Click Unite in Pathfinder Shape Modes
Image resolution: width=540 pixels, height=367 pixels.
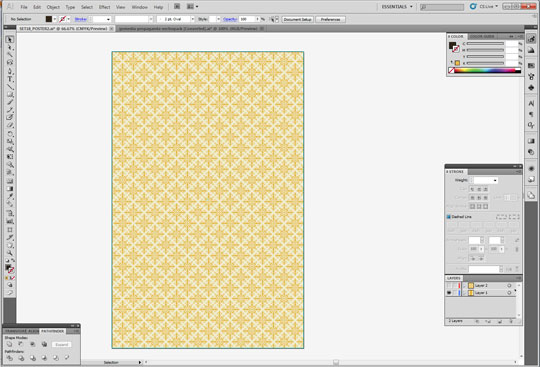pyautogui.click(x=9, y=344)
